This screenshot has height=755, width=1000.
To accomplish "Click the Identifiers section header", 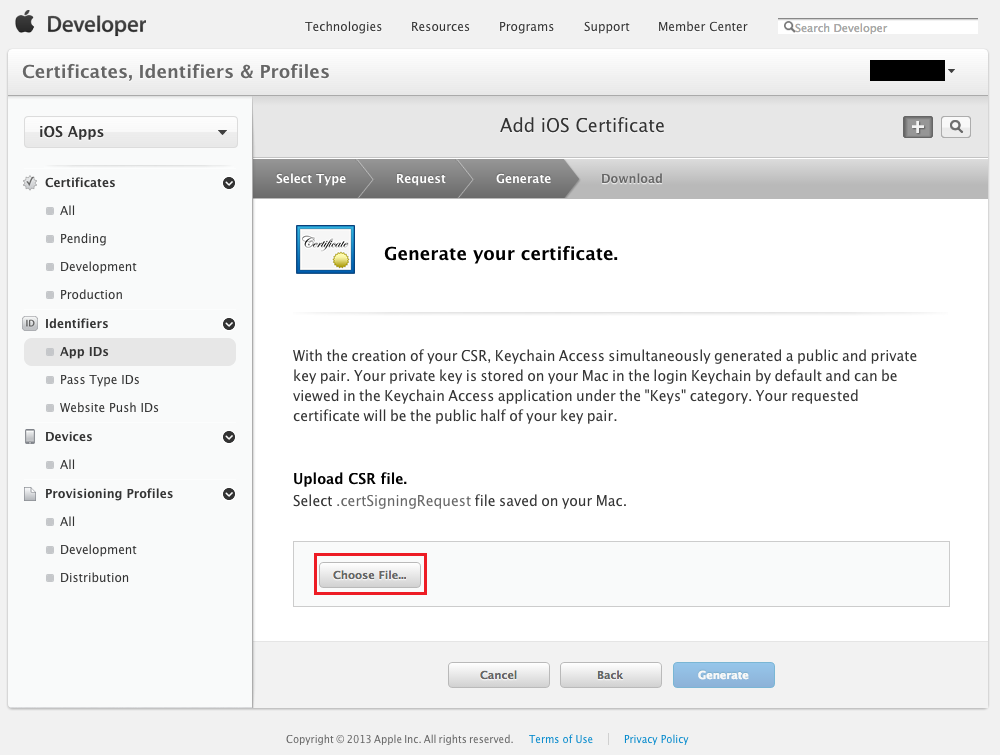I will click(77, 323).
